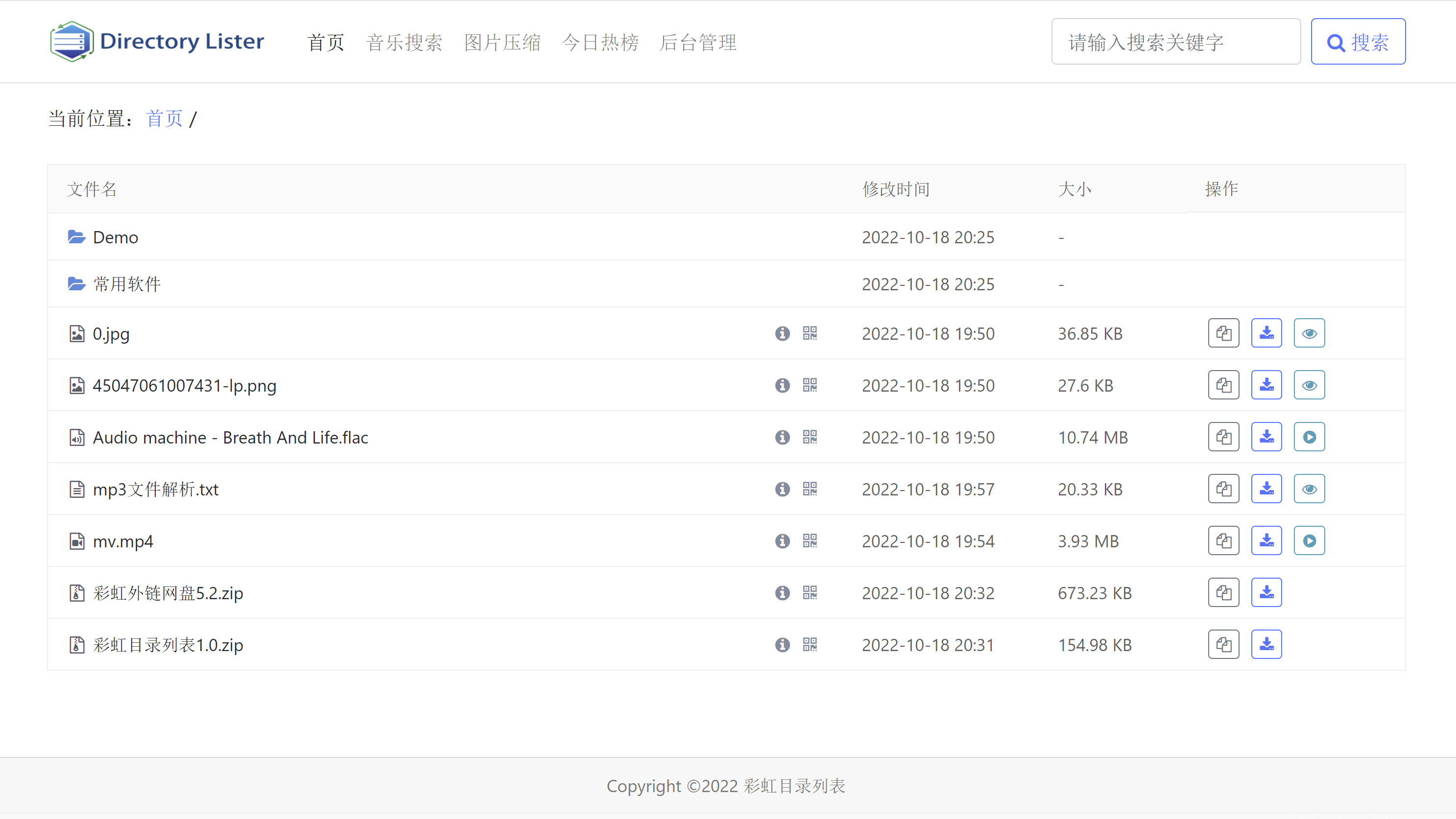Click the QR code icon for 45047061007431-lp.png
1456x819 pixels.
click(810, 385)
